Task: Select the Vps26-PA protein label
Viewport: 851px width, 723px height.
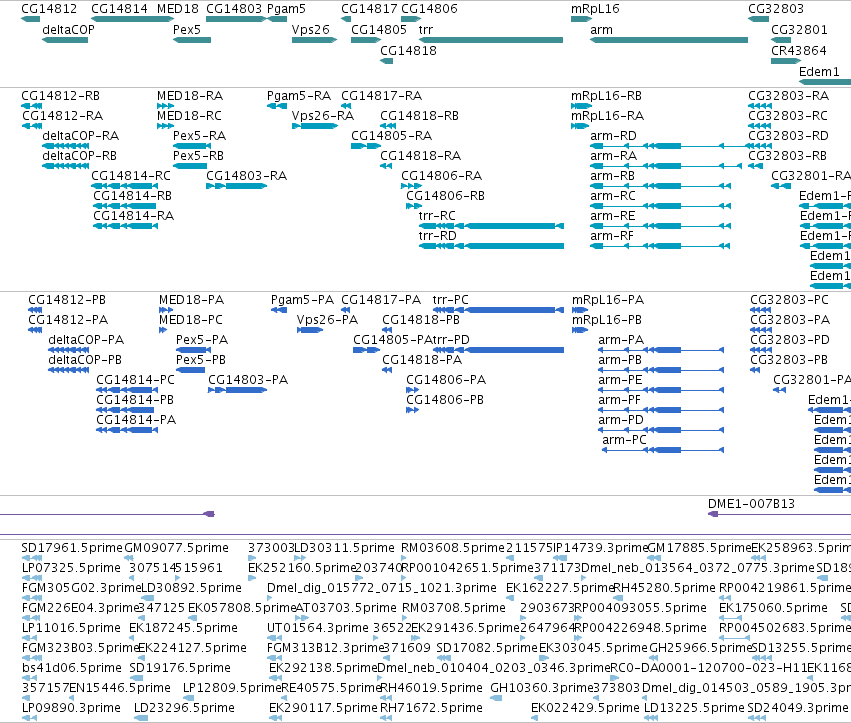Action: (x=327, y=320)
